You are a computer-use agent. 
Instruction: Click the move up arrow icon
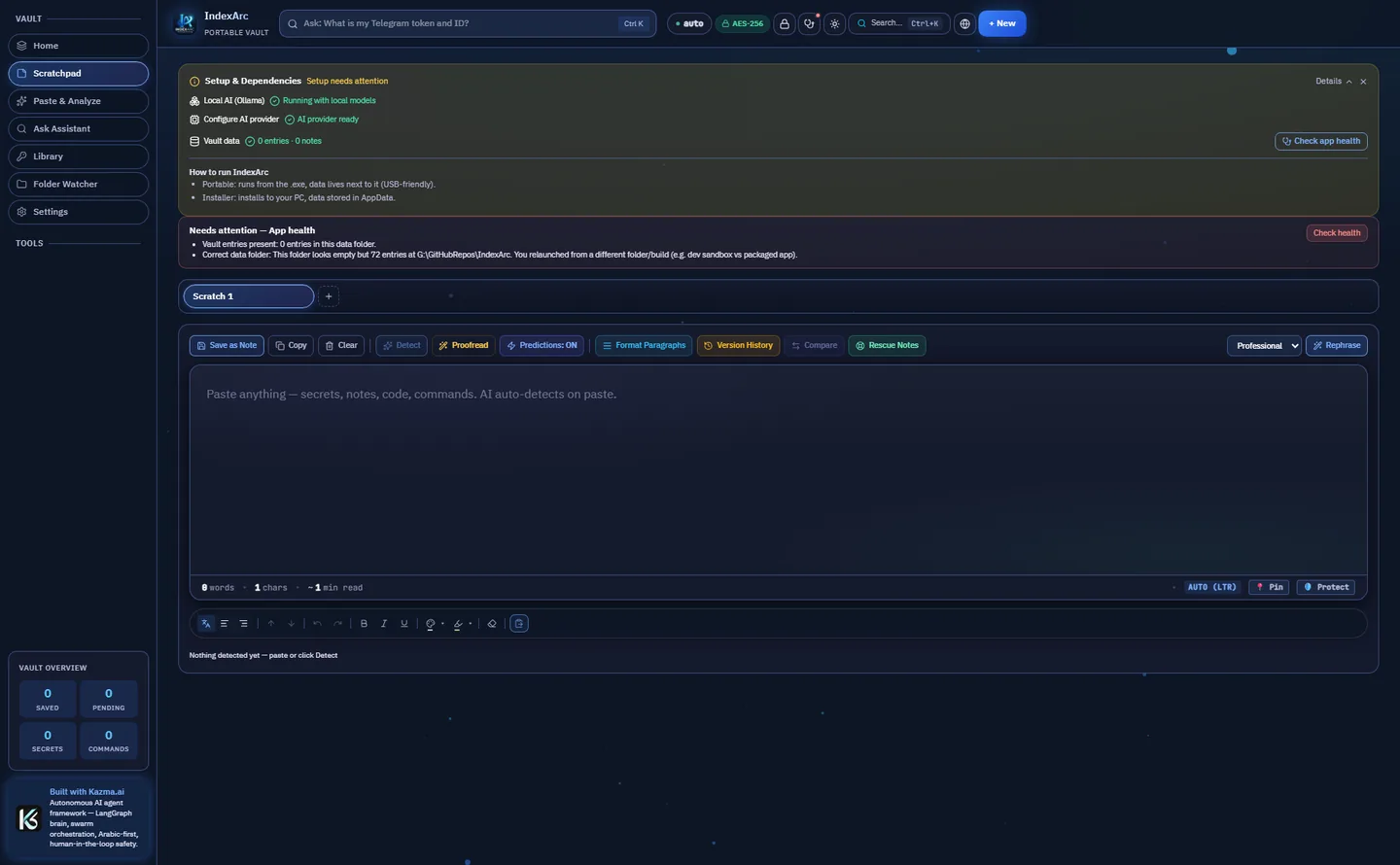[x=271, y=624]
